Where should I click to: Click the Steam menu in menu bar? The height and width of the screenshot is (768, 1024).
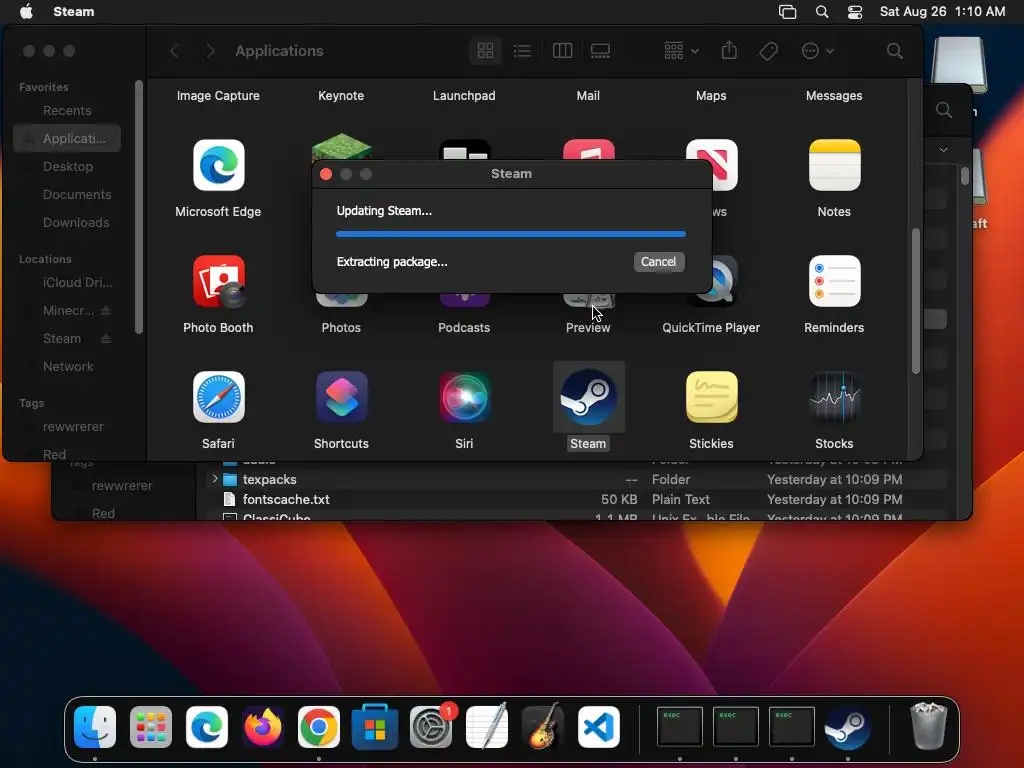click(73, 12)
